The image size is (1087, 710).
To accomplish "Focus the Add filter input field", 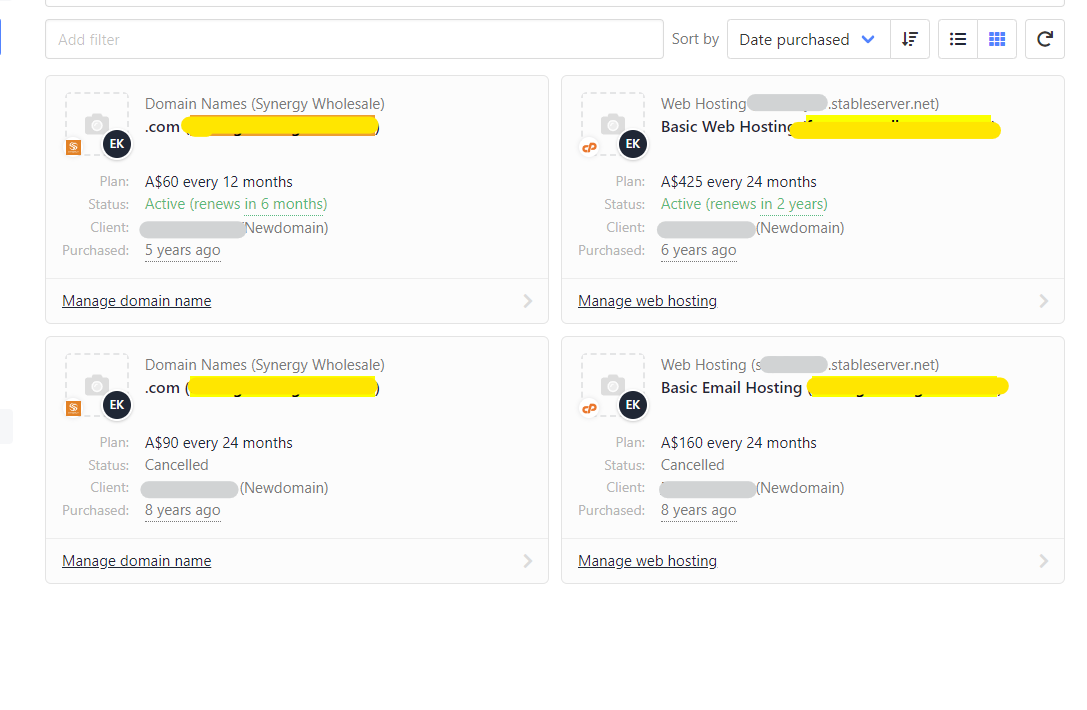I will 354,39.
